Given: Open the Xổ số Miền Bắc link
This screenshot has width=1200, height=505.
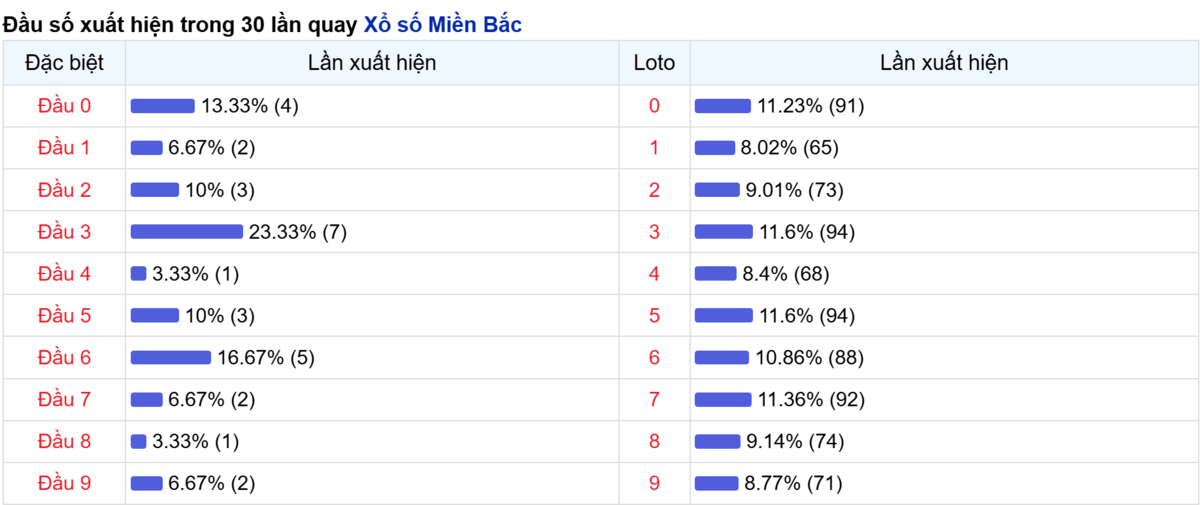Looking at the screenshot, I should [442, 25].
